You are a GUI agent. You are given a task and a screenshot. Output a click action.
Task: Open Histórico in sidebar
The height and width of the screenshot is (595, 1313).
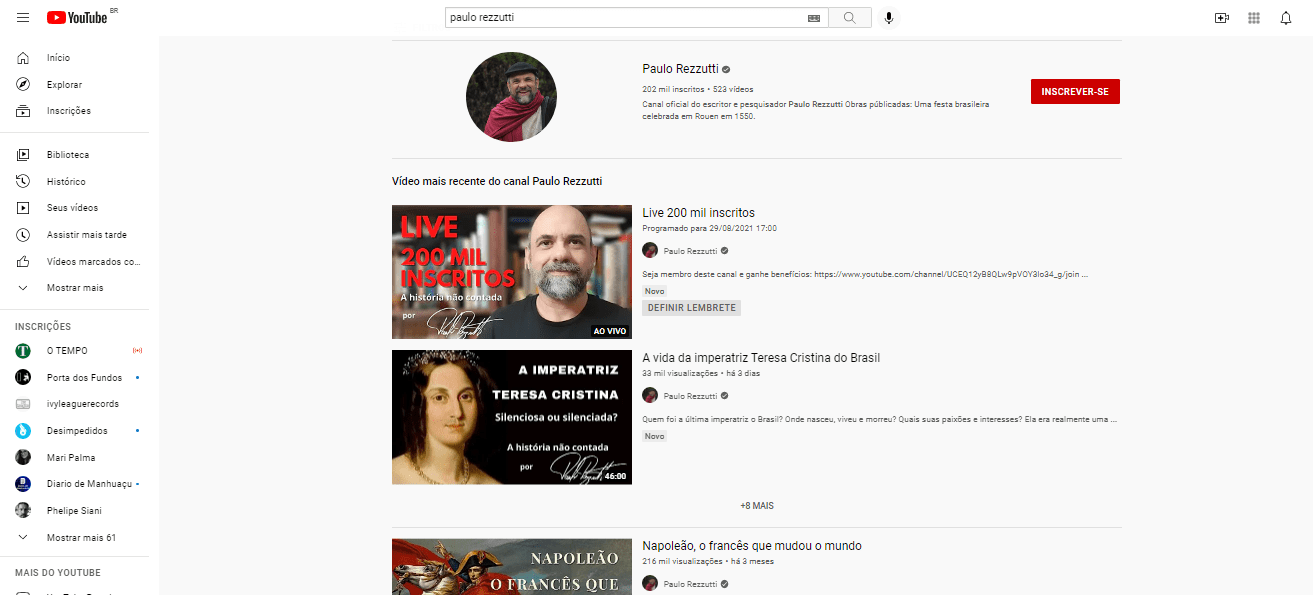pos(66,182)
